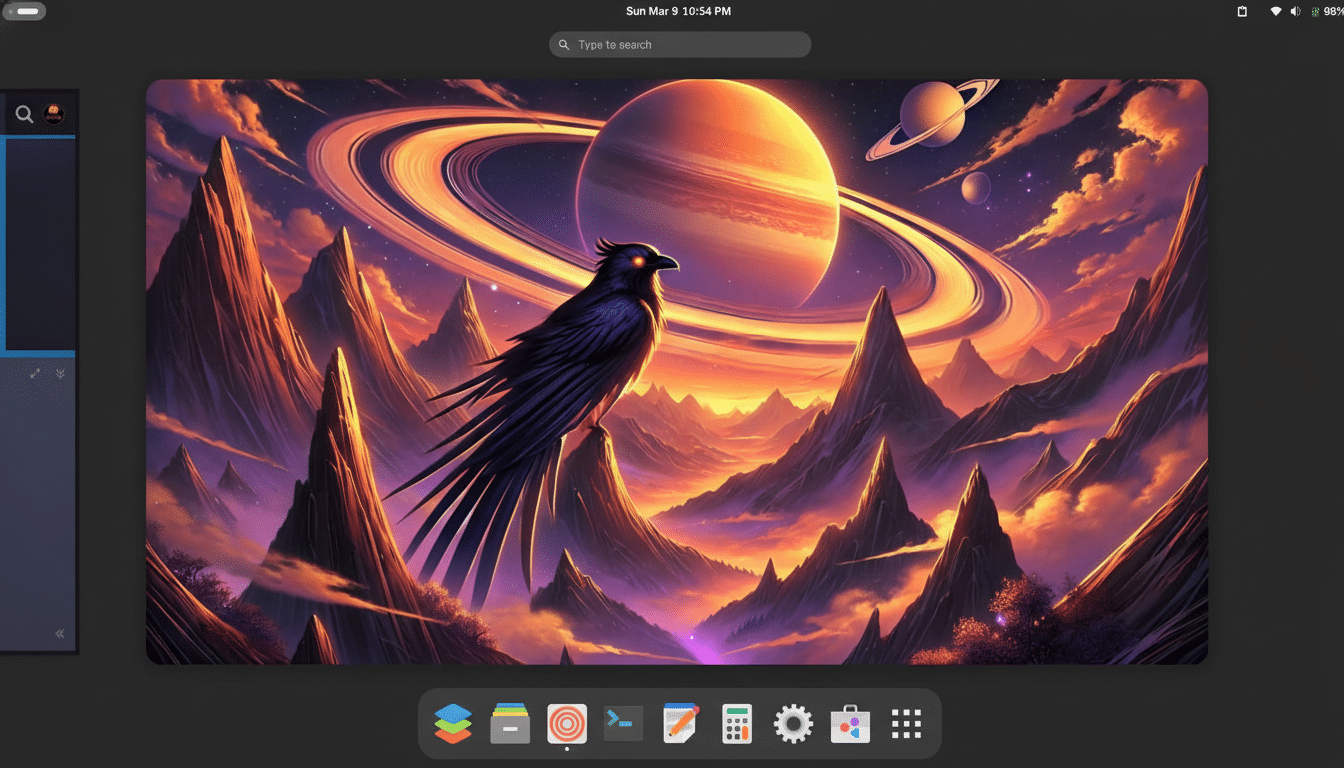Mute audio via the speaker tray icon

pos(1294,11)
